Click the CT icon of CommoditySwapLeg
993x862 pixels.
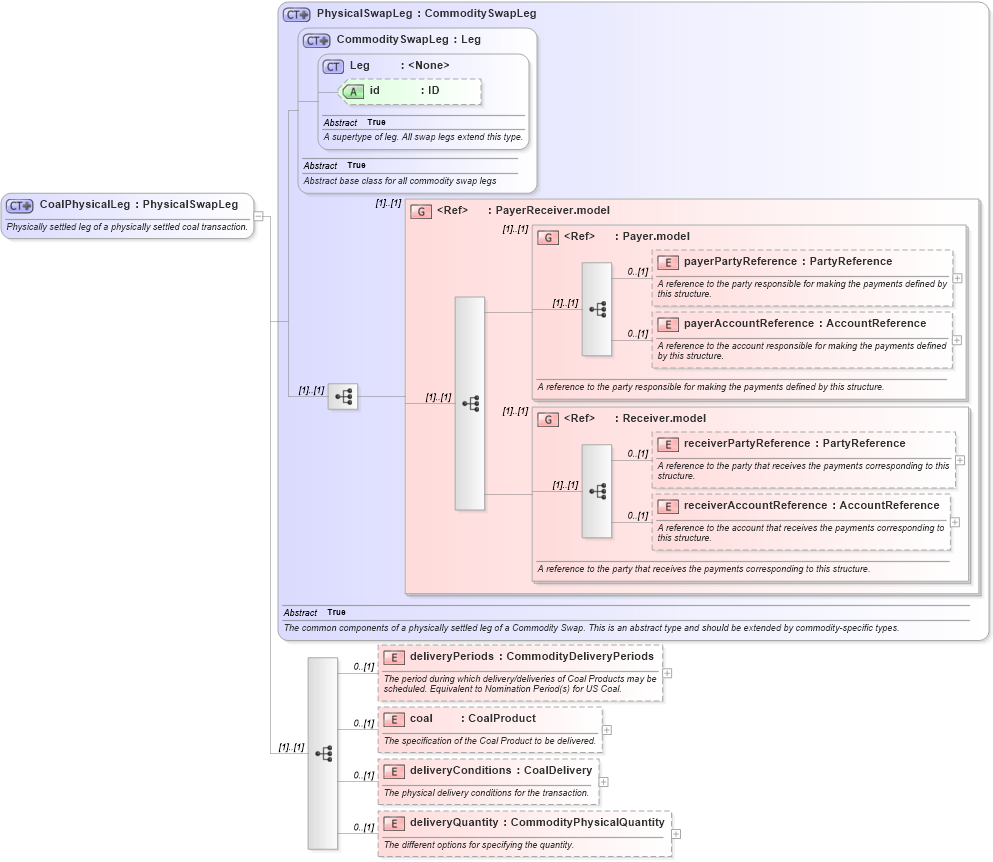[317, 41]
